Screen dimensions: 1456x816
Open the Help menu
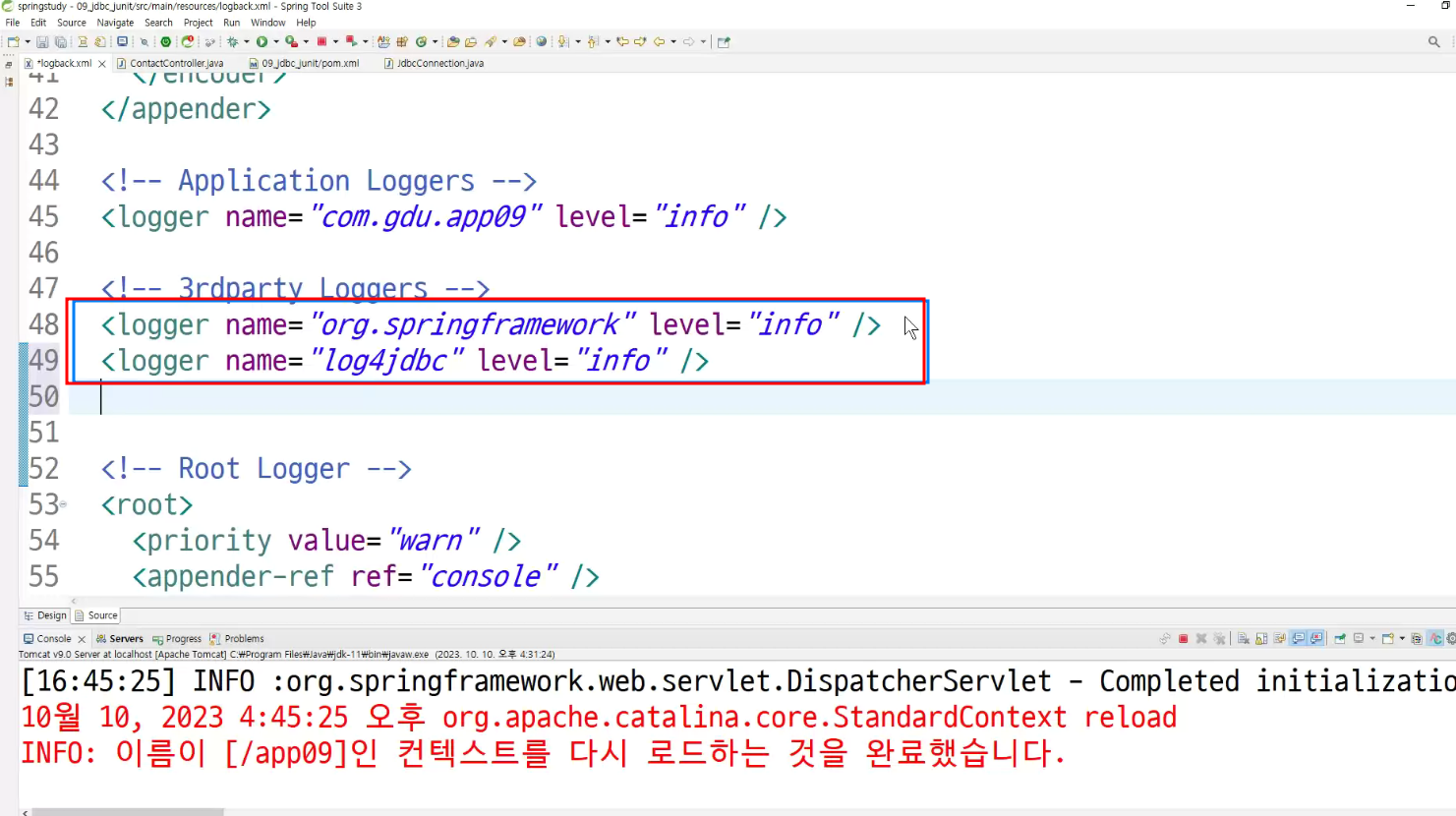(306, 23)
